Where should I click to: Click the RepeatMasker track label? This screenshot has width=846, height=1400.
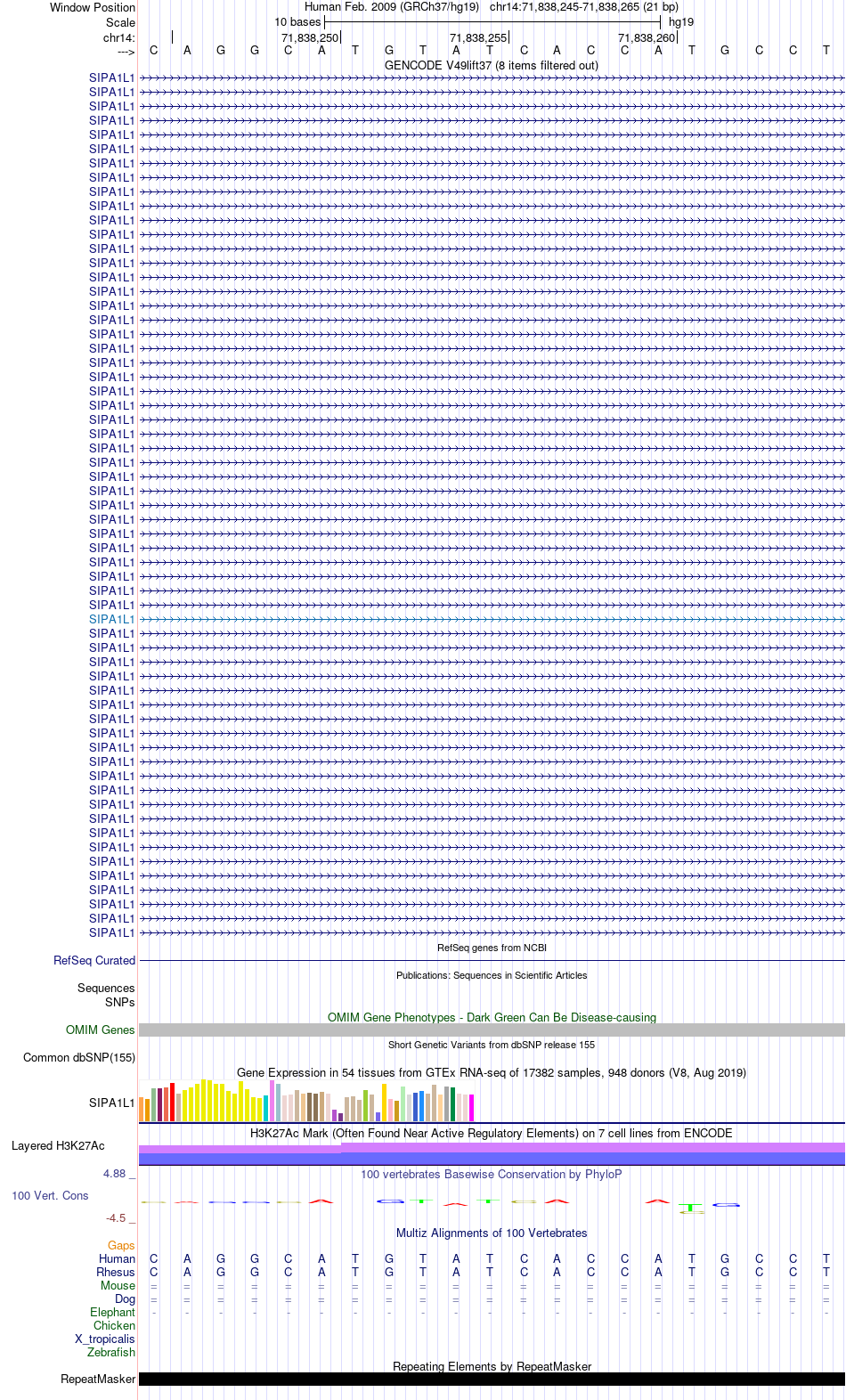pyautogui.click(x=98, y=1379)
